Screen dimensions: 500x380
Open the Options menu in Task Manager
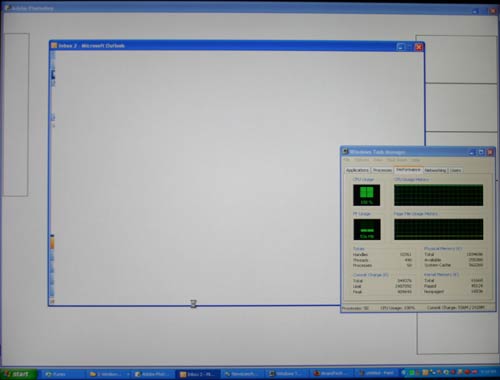pos(361,160)
